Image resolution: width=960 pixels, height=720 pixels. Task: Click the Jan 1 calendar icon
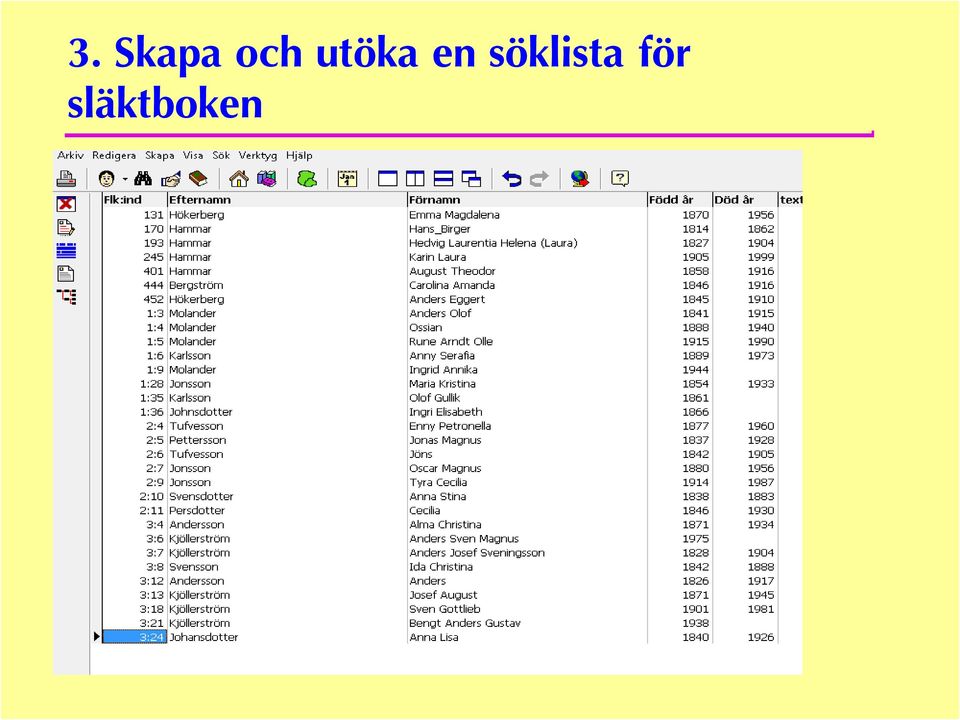(347, 179)
